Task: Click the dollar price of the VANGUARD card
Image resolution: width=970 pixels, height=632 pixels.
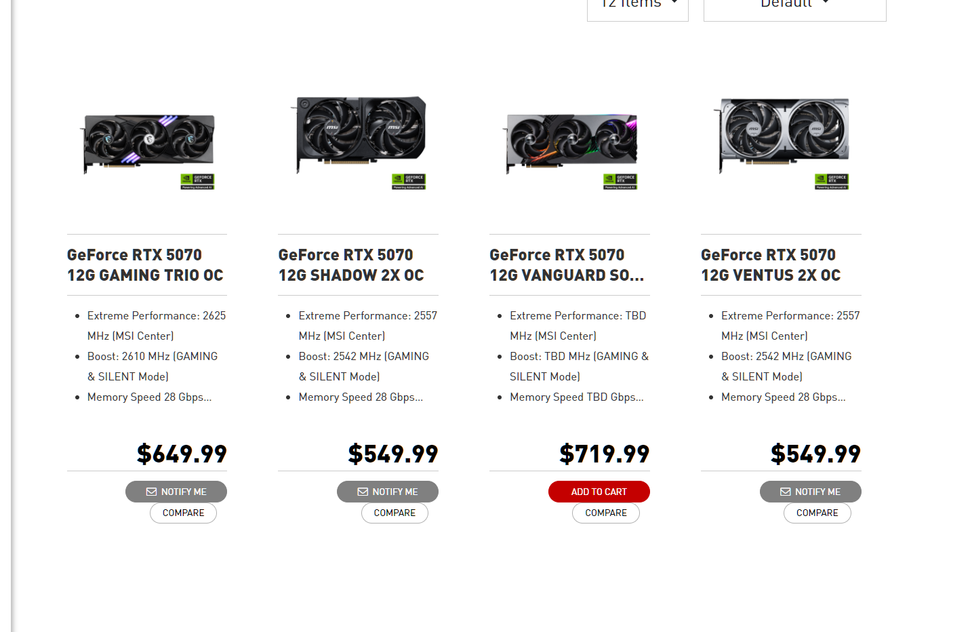Action: coord(604,453)
